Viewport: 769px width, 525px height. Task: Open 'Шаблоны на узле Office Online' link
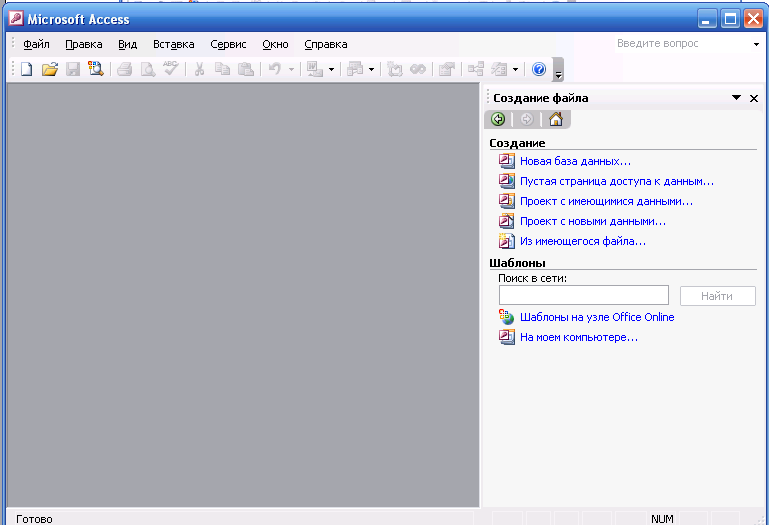(x=597, y=317)
